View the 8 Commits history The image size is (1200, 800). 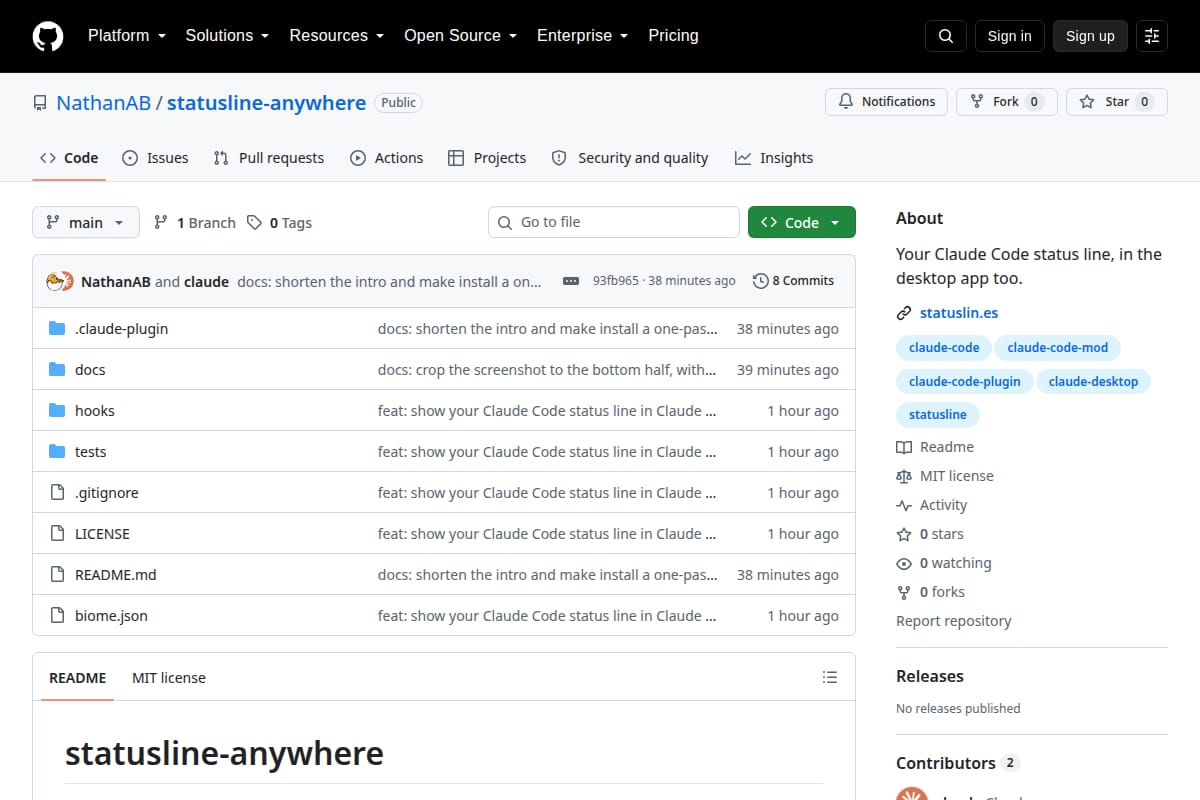794,281
